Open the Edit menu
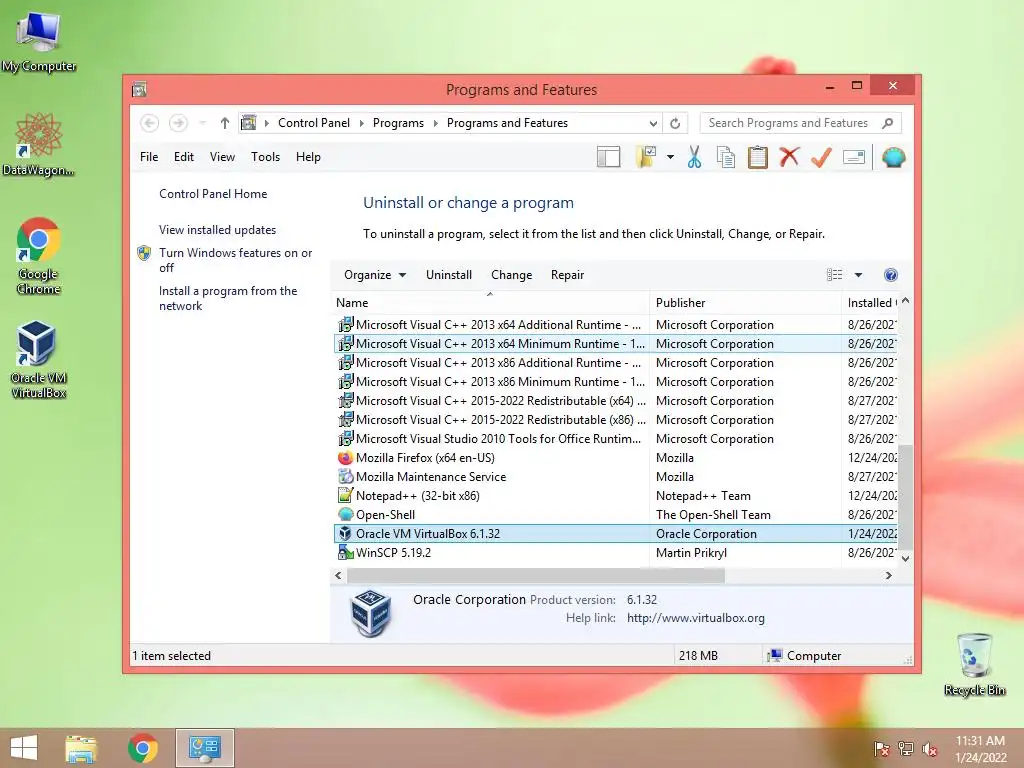This screenshot has height=768, width=1024. (184, 157)
